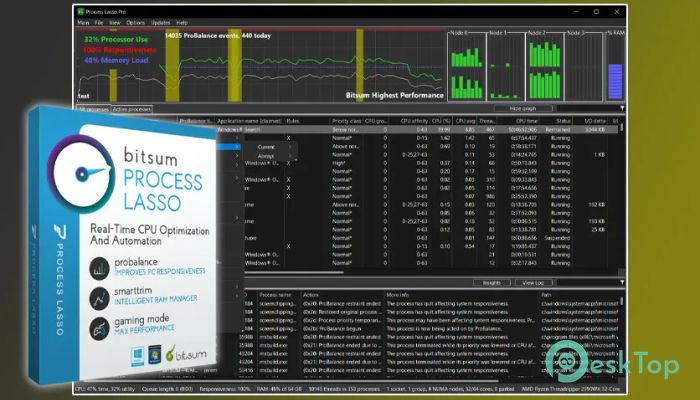The image size is (700, 400).
Task: Open the File menu
Action: click(99, 22)
